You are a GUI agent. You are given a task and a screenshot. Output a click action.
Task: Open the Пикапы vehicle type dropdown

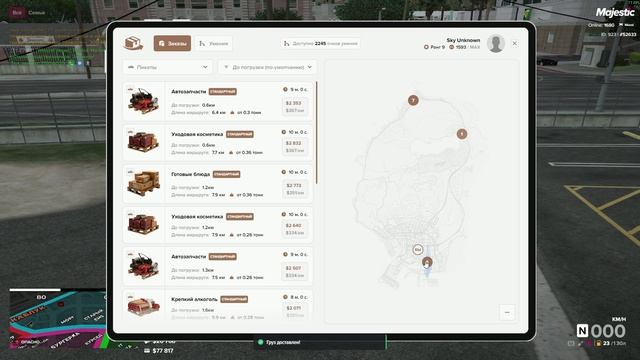pyautogui.click(x=167, y=67)
